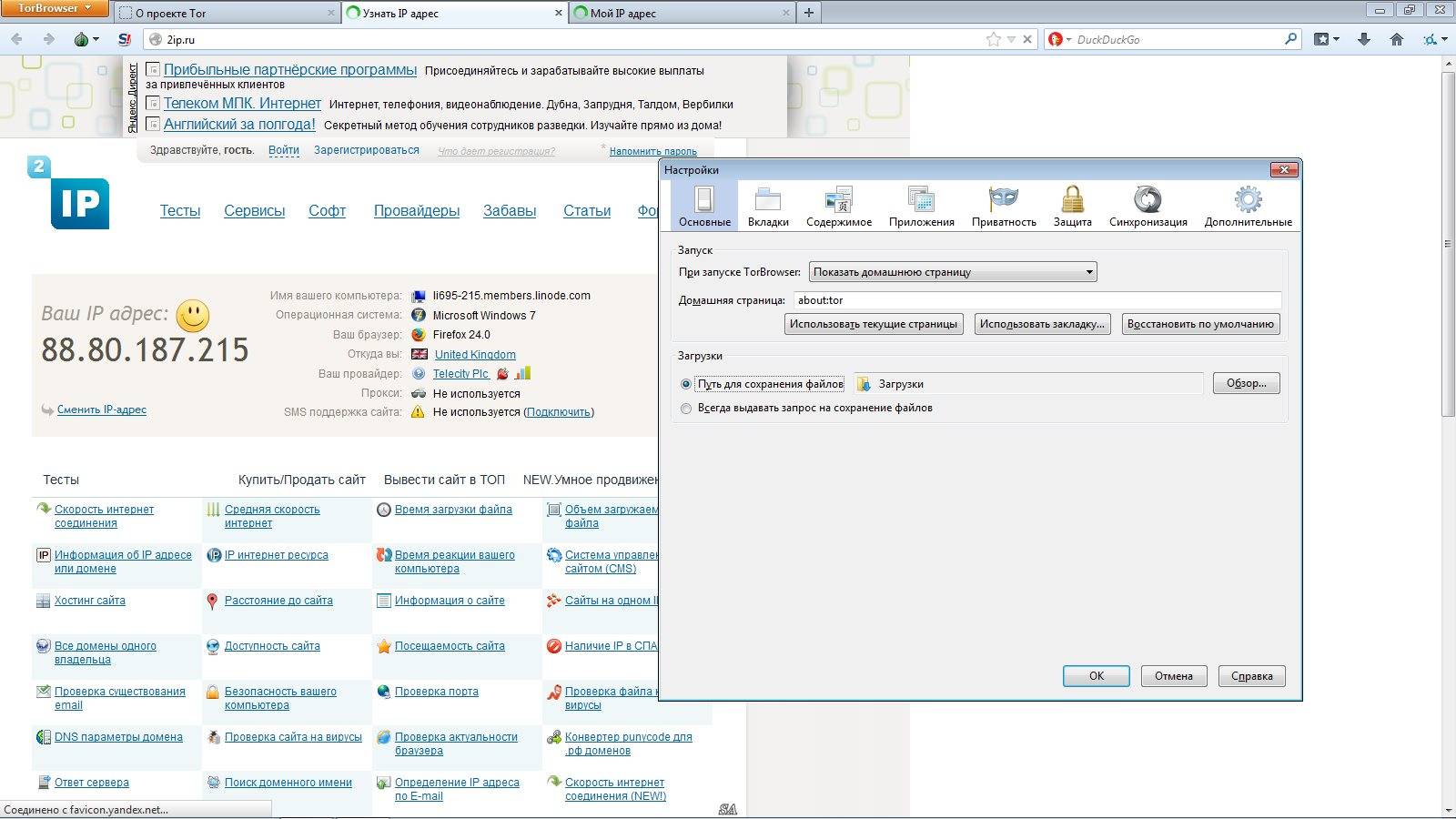Open the Advanced (Дополнительные) gear pane
Viewport: 1456px width, 819px height.
click(1248, 206)
